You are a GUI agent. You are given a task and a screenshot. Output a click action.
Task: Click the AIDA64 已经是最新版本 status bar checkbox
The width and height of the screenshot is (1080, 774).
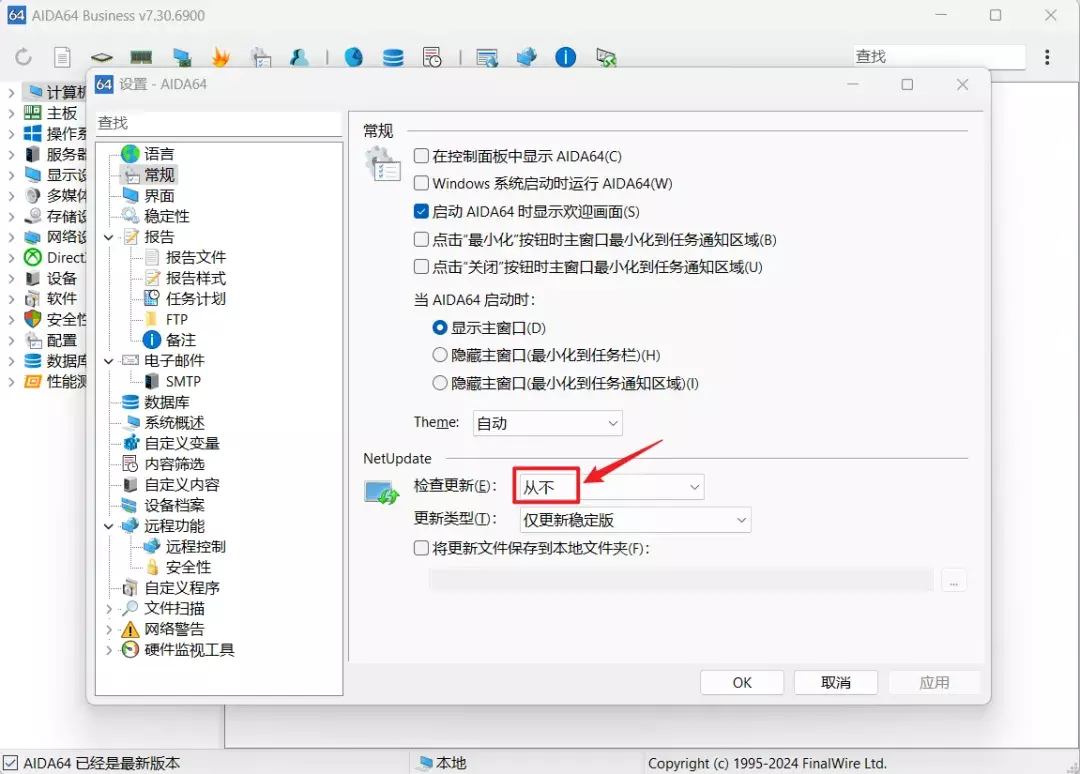click(x=10, y=763)
